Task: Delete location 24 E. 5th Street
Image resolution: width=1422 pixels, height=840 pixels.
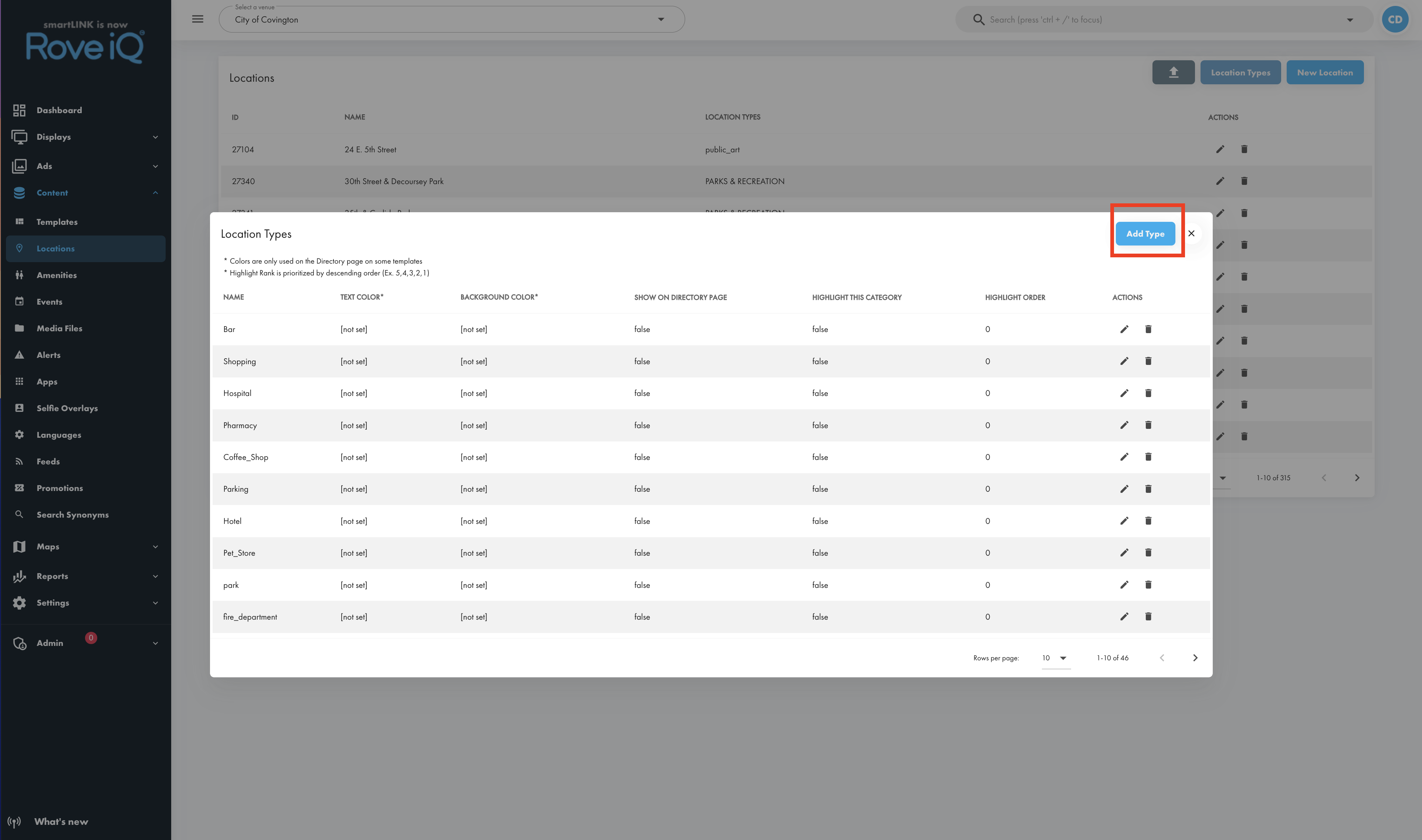Action: pos(1244,149)
